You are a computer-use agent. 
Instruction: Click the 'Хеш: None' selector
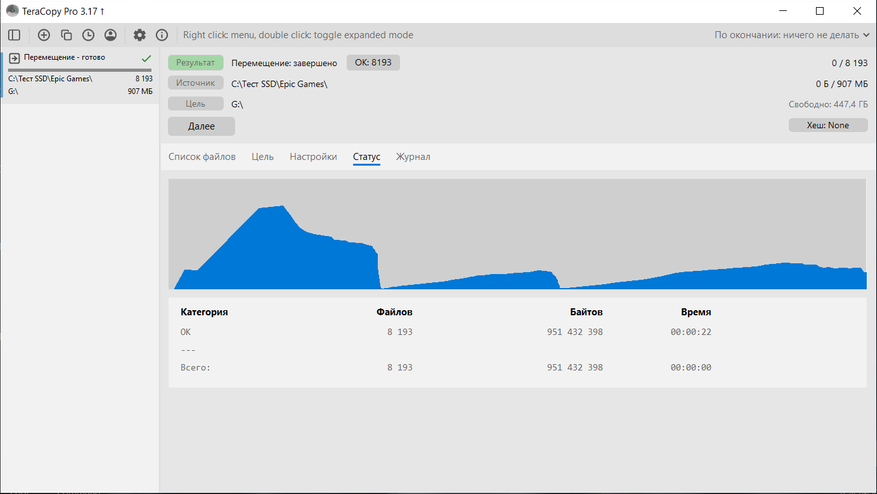828,125
